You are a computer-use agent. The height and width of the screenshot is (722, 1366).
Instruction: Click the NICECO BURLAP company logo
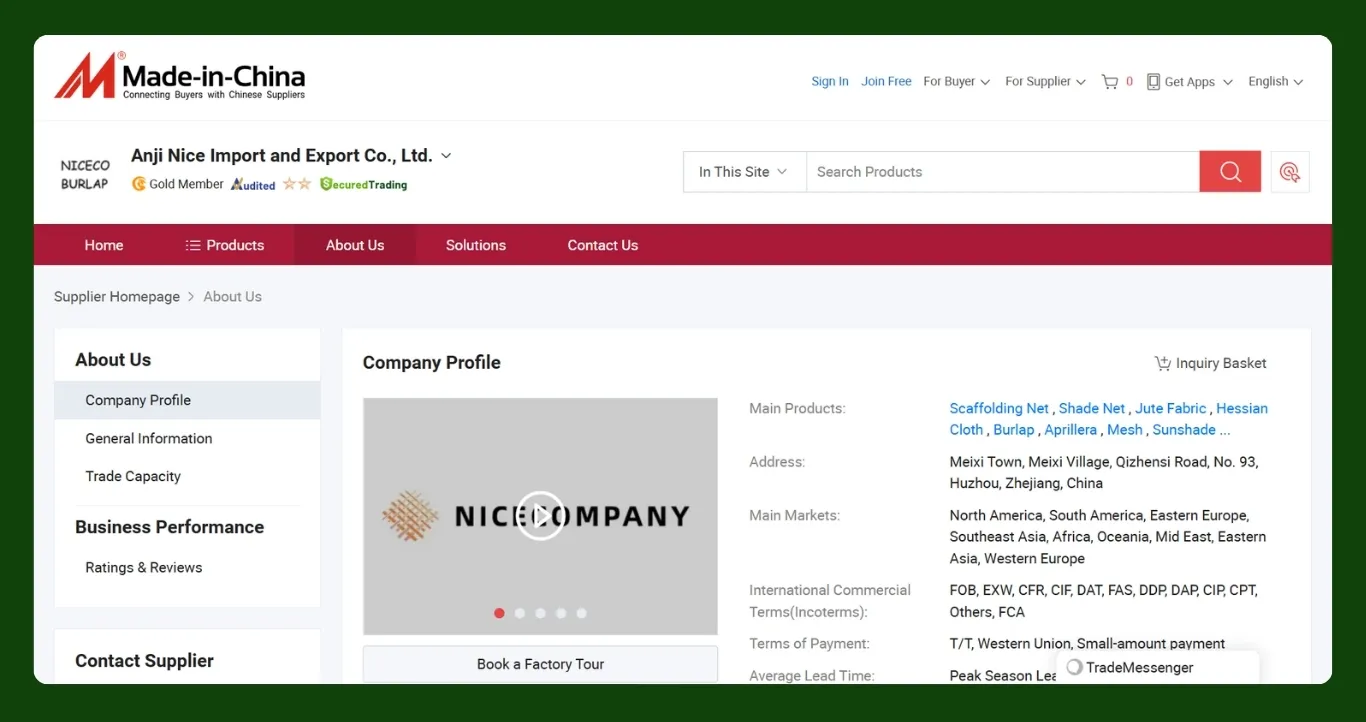pyautogui.click(x=85, y=174)
